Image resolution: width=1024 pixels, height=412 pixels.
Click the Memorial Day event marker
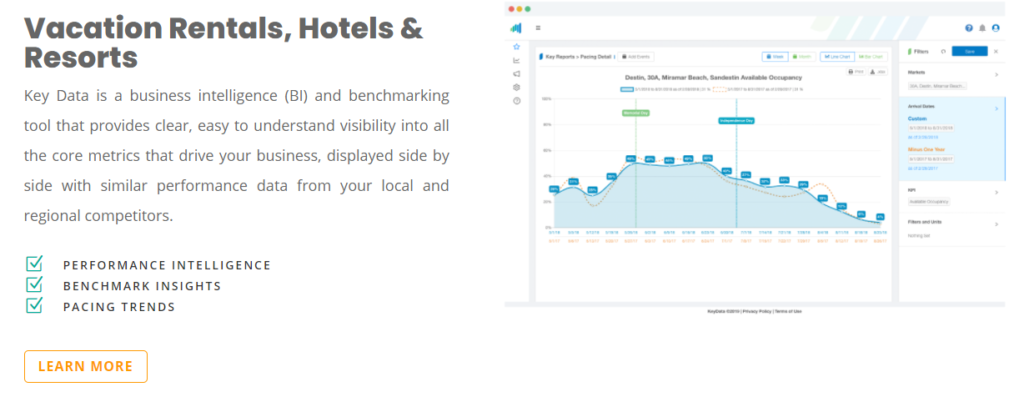click(635, 112)
